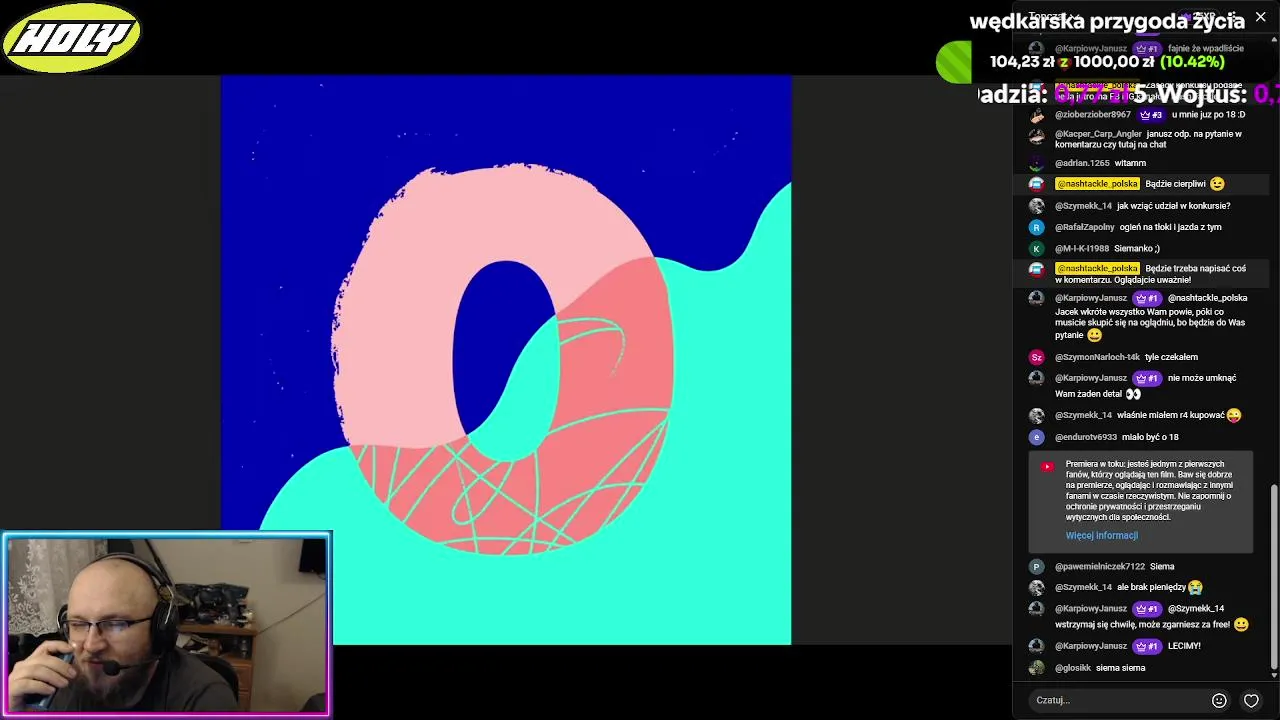The image size is (1280, 720).
Task: Open avatar of @adrian.1265
Action: coord(1036,163)
